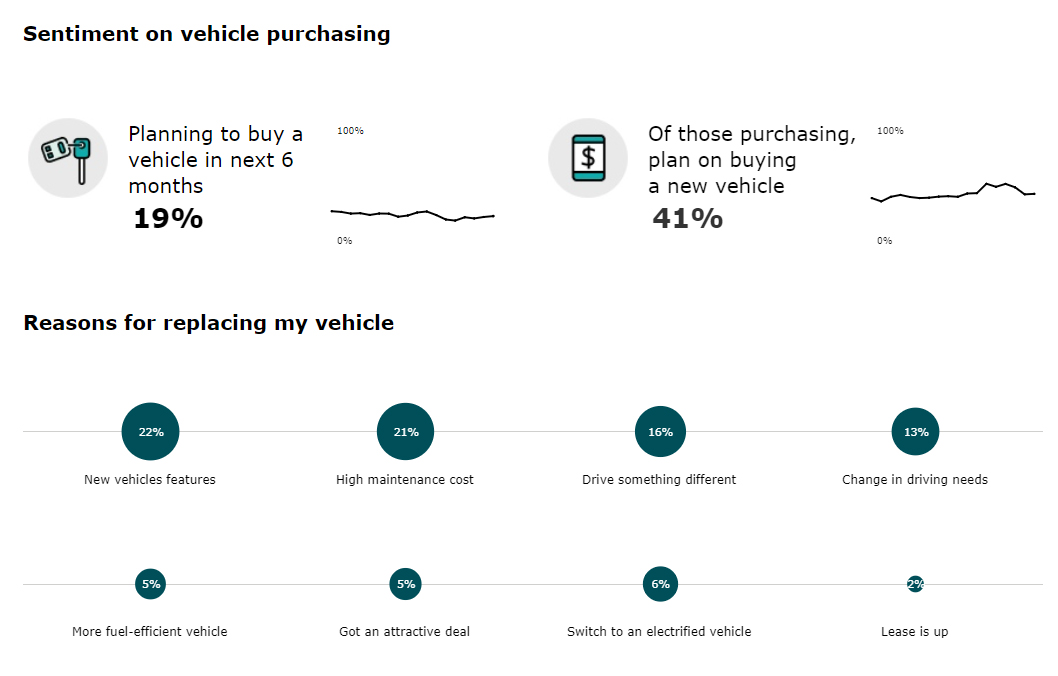Screen dimensions: 1058x676
Task: Click the 'High maintenance cost' label
Action: tap(405, 480)
